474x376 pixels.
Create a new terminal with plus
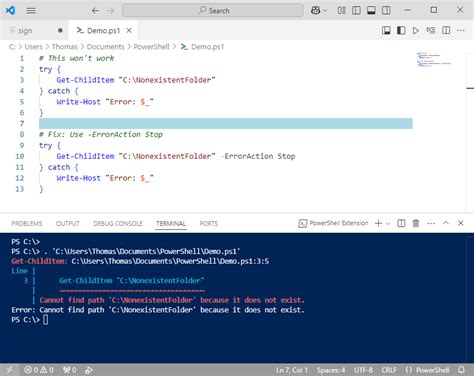[x=378, y=223]
